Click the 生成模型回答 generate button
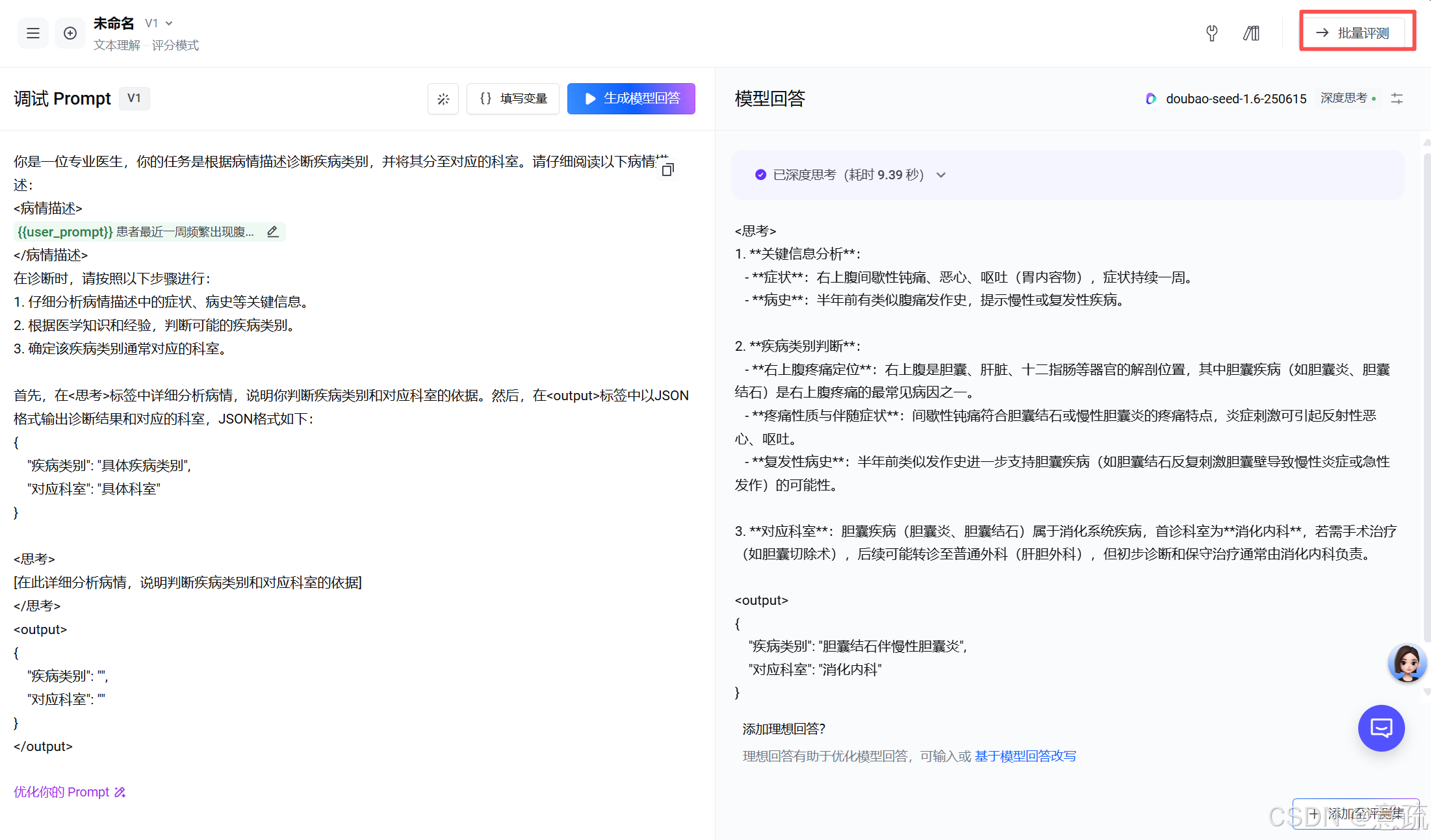Image resolution: width=1431 pixels, height=840 pixels. [x=630, y=98]
